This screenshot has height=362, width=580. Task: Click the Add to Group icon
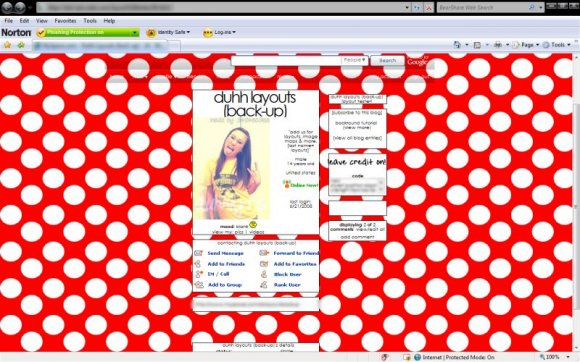coord(199,285)
